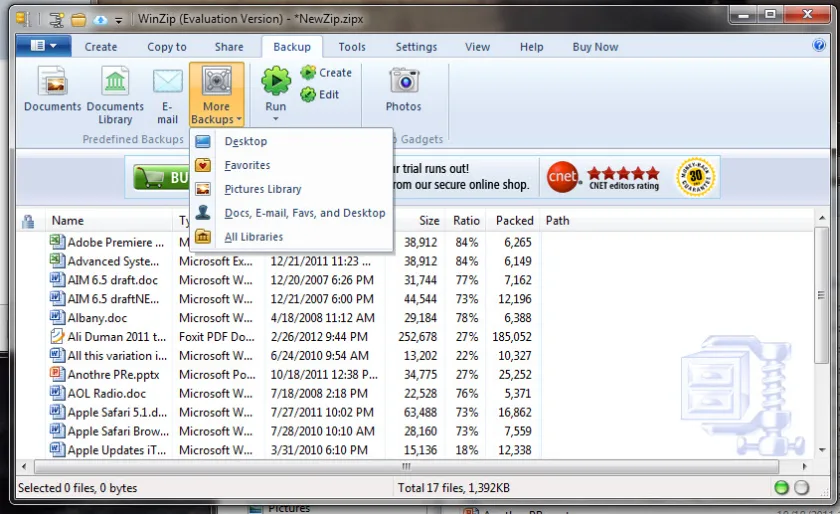Screen dimensions: 840x514
Task: Click the green status indicator light
Action: tap(781, 488)
